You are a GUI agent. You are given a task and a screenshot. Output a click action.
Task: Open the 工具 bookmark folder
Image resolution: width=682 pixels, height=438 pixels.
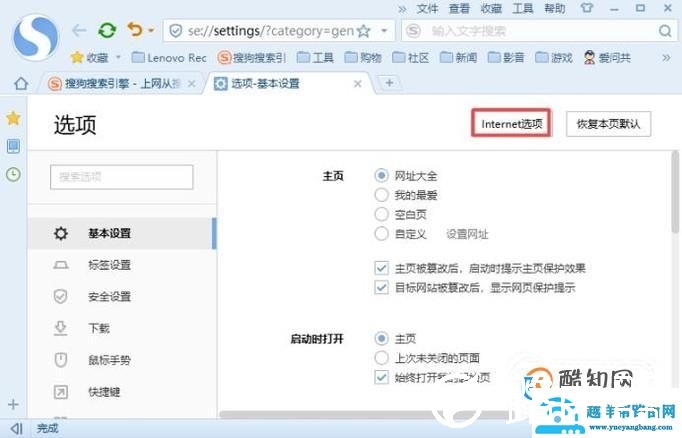315,57
